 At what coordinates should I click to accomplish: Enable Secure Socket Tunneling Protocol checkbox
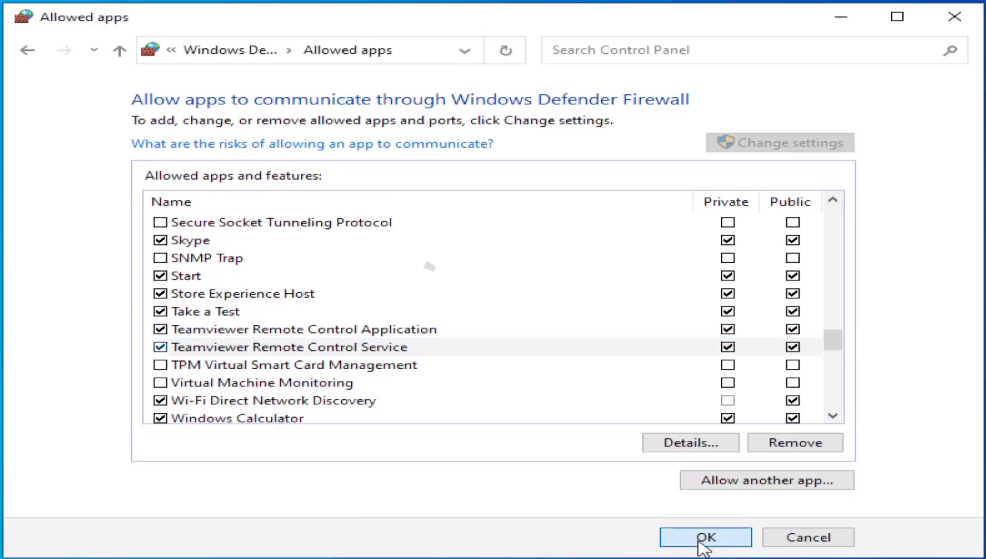[160, 222]
